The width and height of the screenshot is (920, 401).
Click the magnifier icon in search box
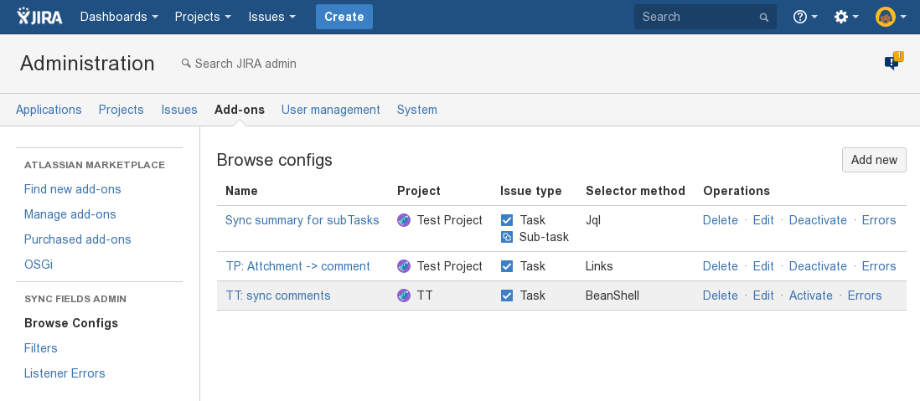pos(764,17)
